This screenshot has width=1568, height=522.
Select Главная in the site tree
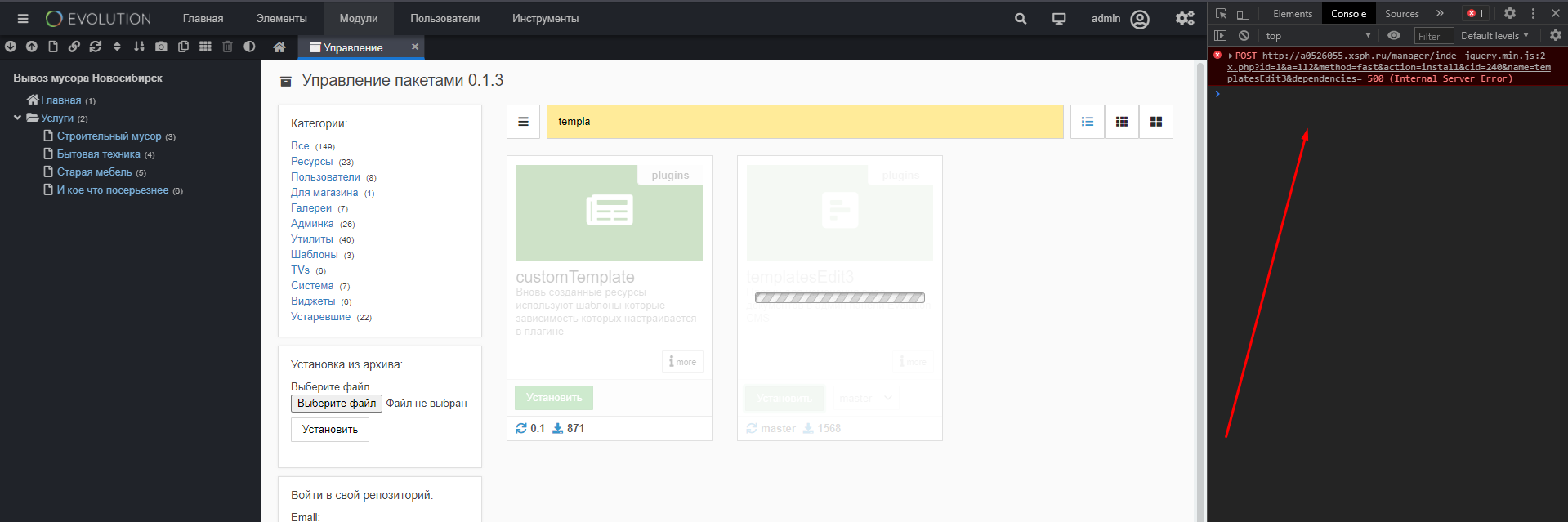[61, 100]
